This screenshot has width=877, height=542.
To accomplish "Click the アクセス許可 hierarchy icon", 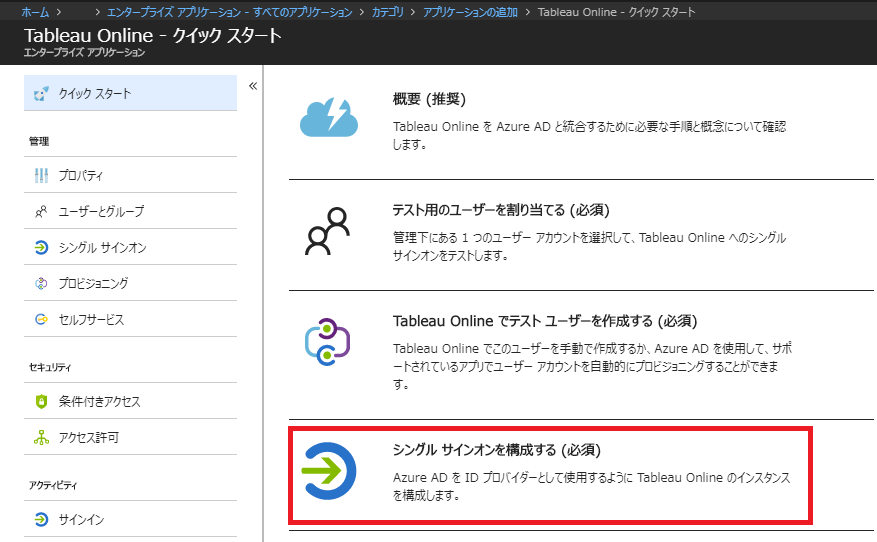I will pos(41,437).
